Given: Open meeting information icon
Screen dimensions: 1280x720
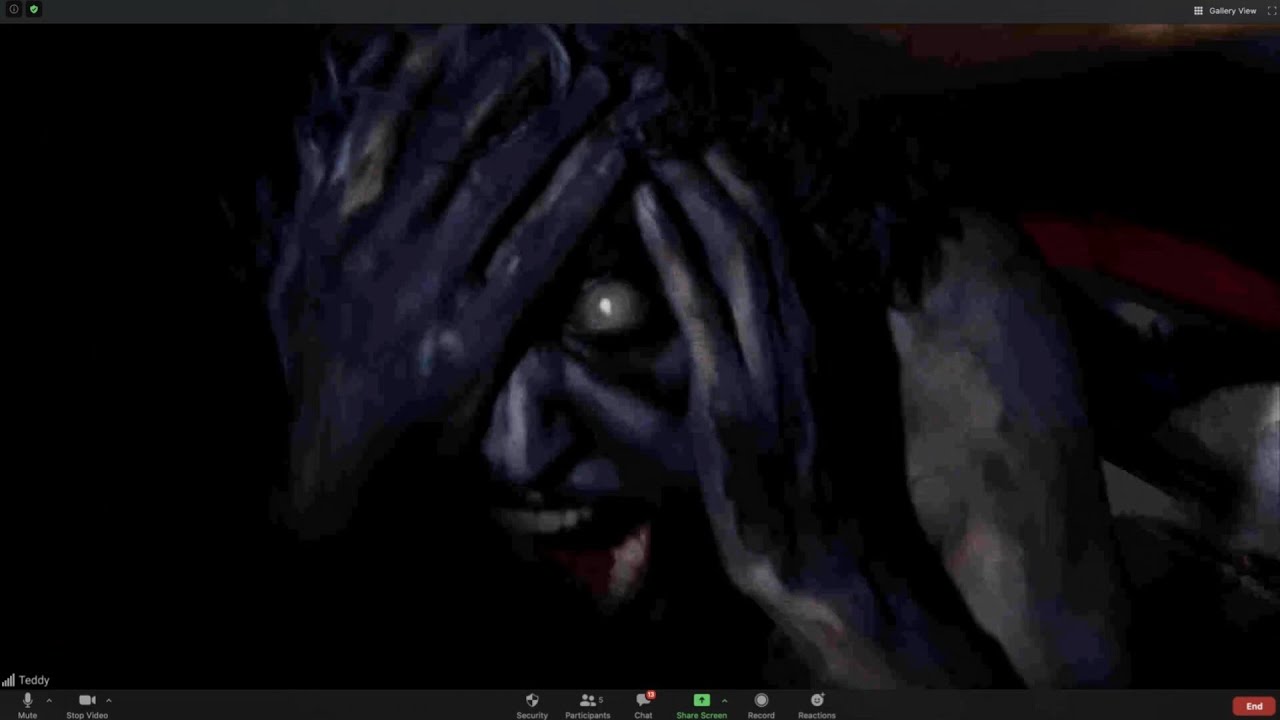Looking at the screenshot, I should pyautogui.click(x=14, y=9).
